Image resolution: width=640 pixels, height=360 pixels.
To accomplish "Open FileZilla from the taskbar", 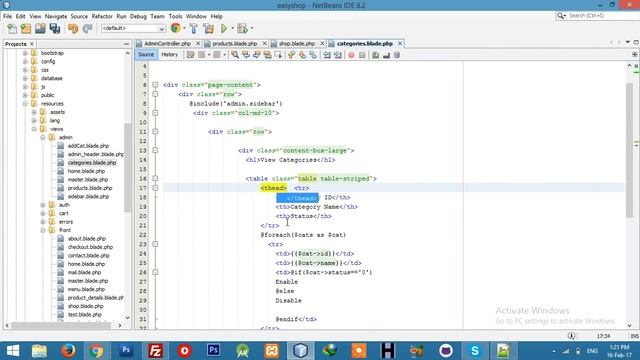I will click(155, 351).
